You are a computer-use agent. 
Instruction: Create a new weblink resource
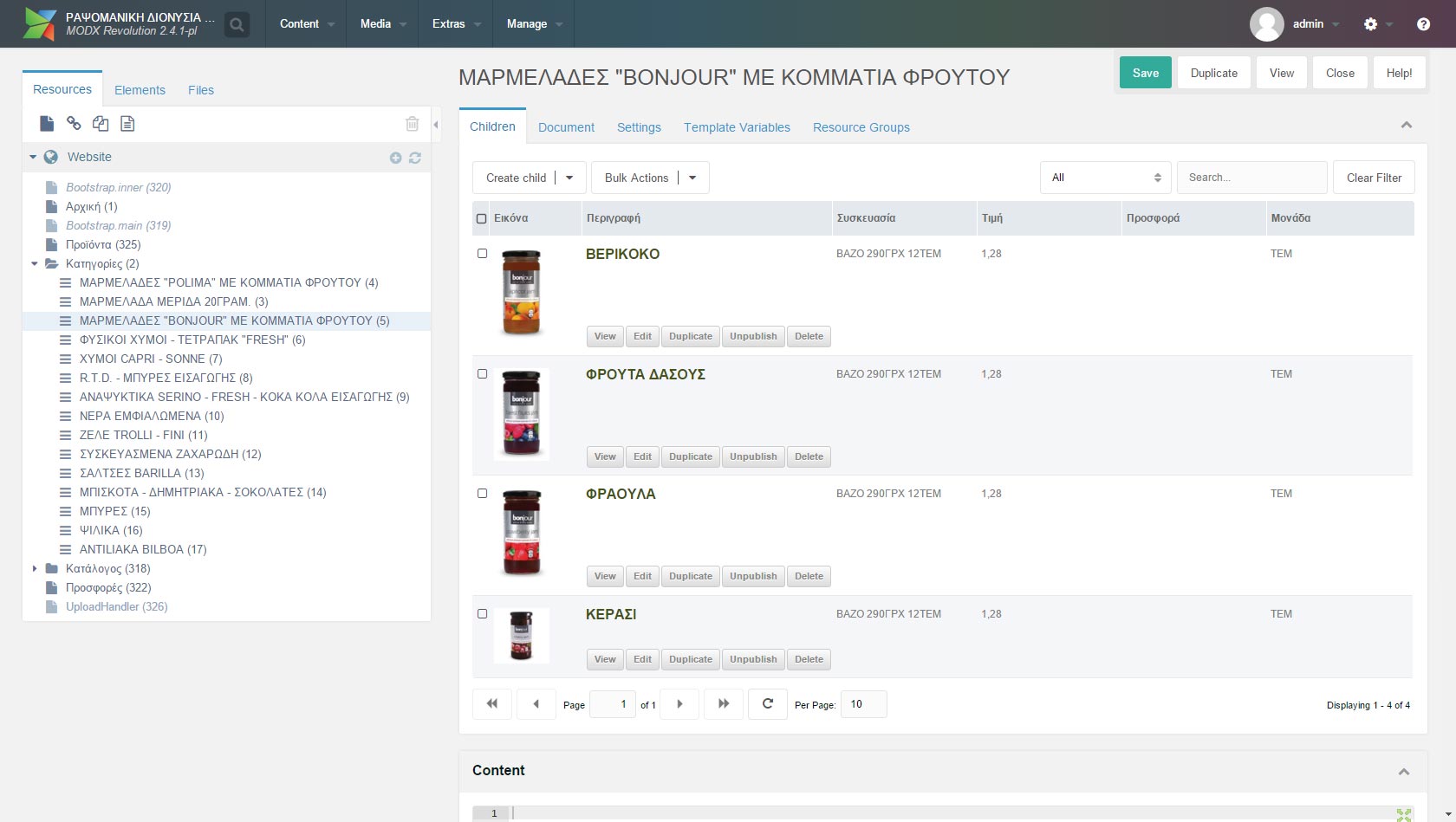(74, 124)
